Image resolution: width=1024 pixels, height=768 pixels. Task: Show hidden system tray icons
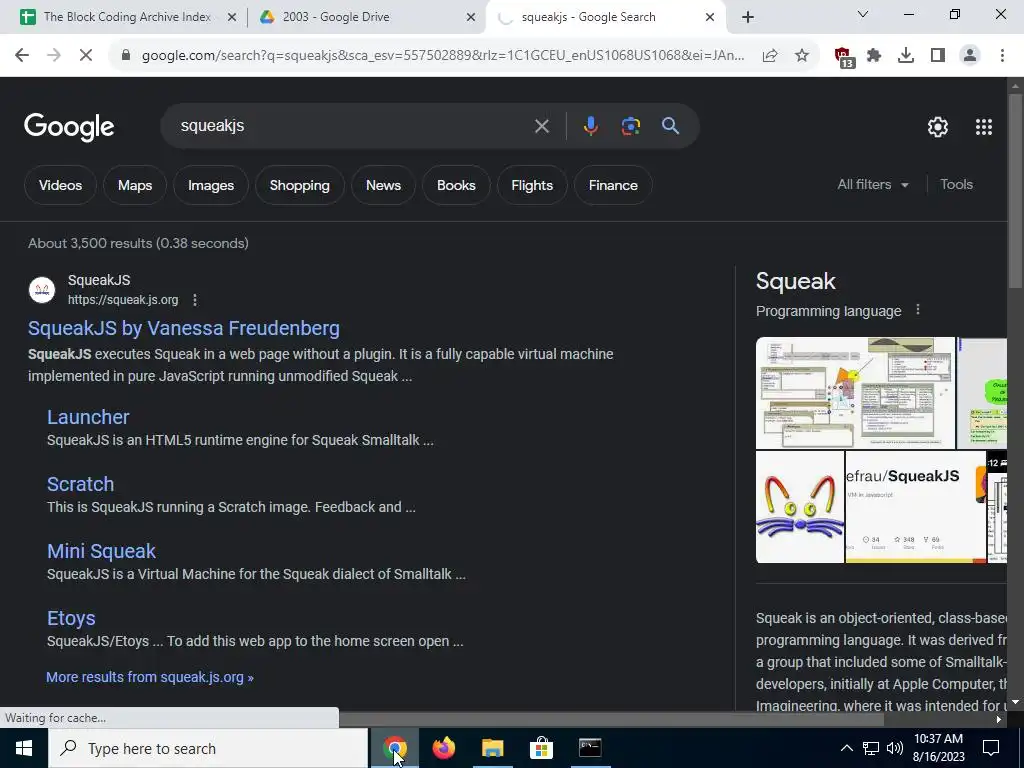pyautogui.click(x=846, y=748)
